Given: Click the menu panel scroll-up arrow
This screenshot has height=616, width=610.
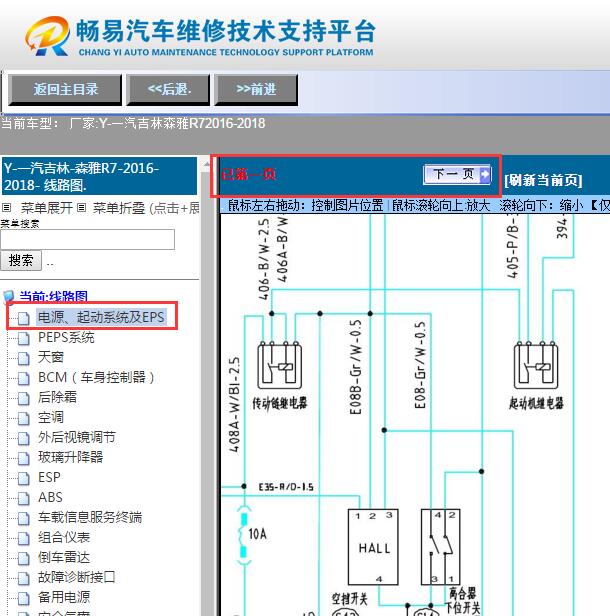Looking at the screenshot, I should (x=206, y=165).
